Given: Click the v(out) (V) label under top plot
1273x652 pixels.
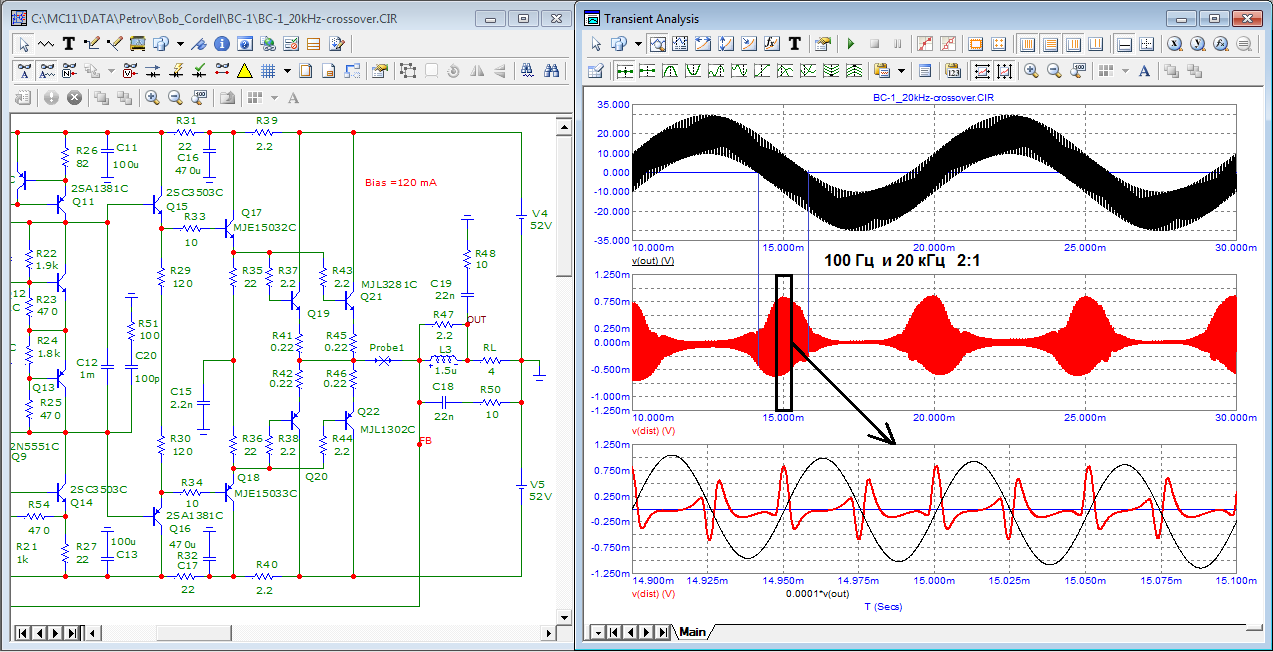Looking at the screenshot, I should pyautogui.click(x=653, y=260).
